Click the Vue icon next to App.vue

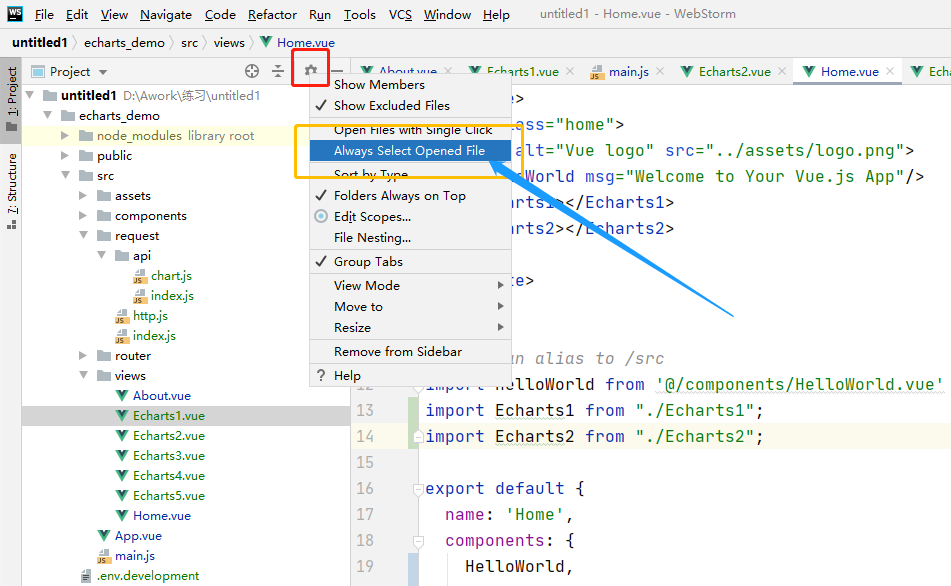104,536
